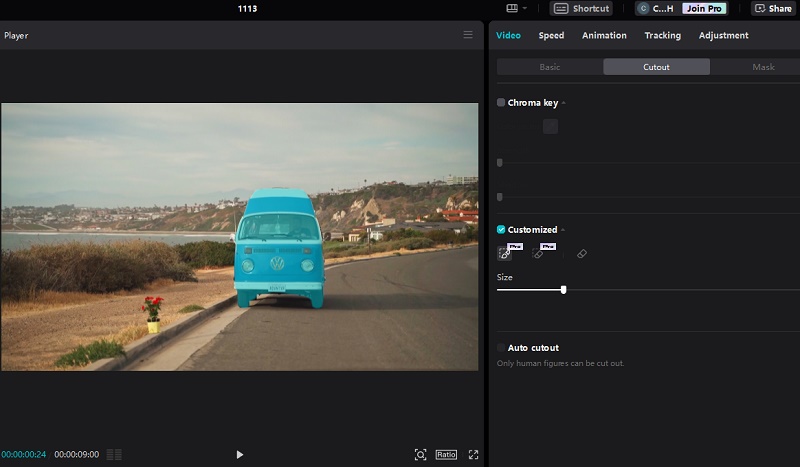The width and height of the screenshot is (800, 467).
Task: Switch to the Speed tab
Action: point(551,35)
